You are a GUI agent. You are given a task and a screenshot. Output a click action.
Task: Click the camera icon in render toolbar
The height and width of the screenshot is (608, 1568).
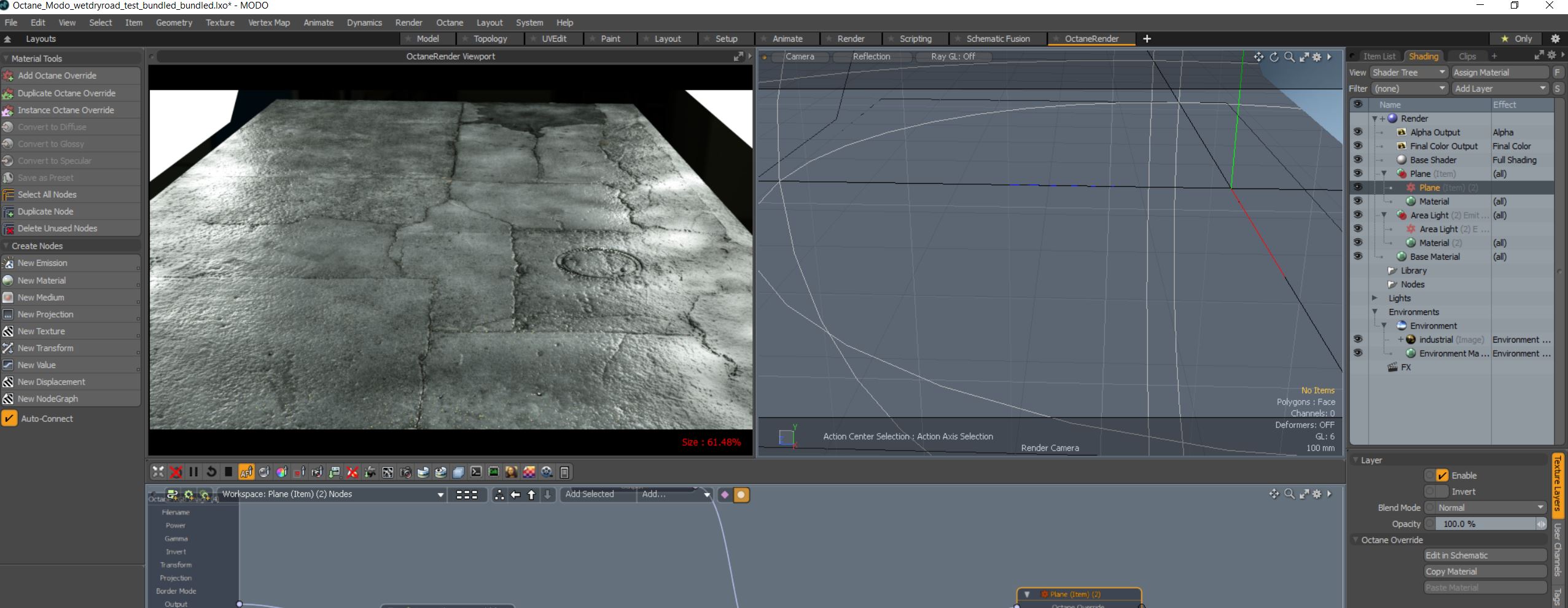tap(405, 472)
